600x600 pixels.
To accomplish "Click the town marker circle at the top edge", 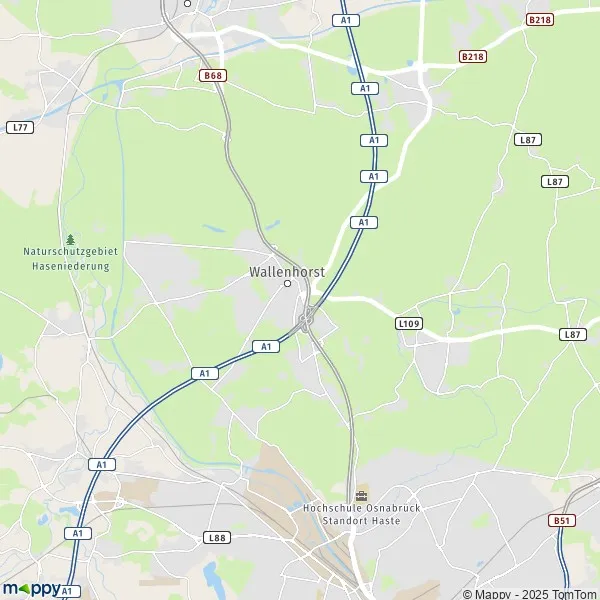I will [188, 3].
